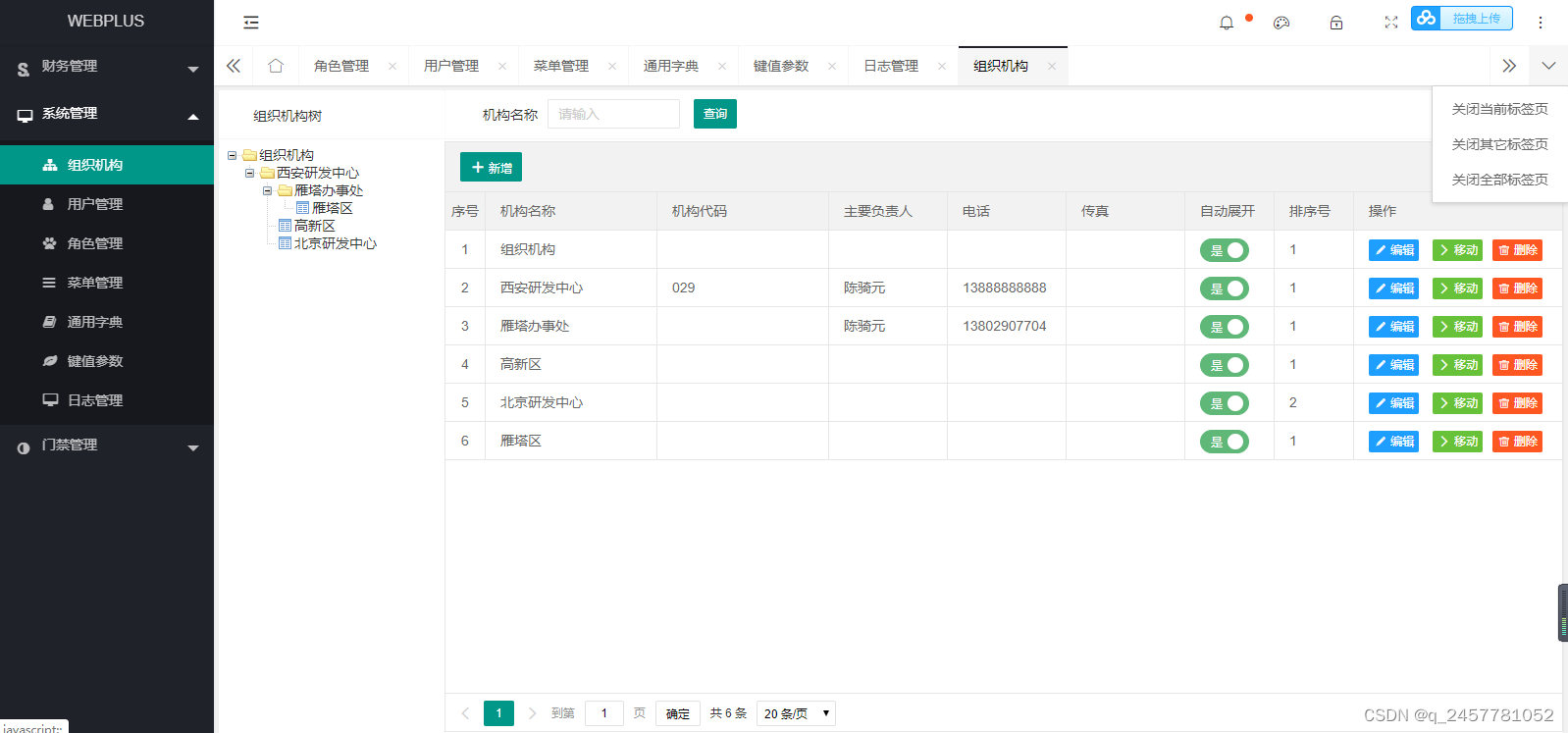Open the notification bell

tap(1227, 23)
